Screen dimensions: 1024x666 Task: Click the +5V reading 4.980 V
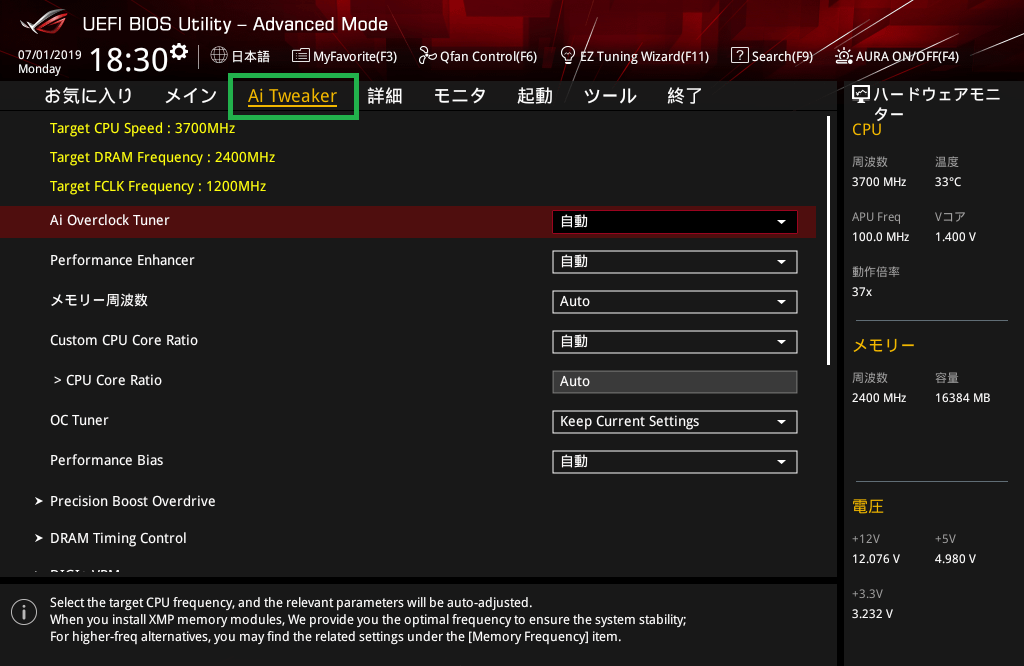point(955,559)
